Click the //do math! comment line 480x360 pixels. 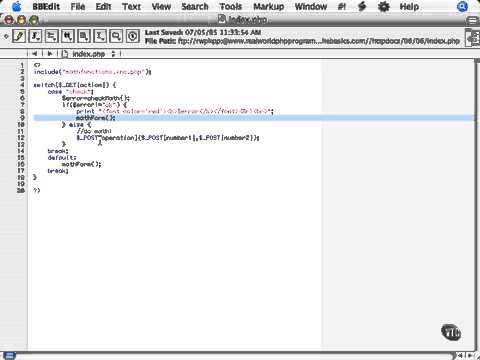(94, 131)
